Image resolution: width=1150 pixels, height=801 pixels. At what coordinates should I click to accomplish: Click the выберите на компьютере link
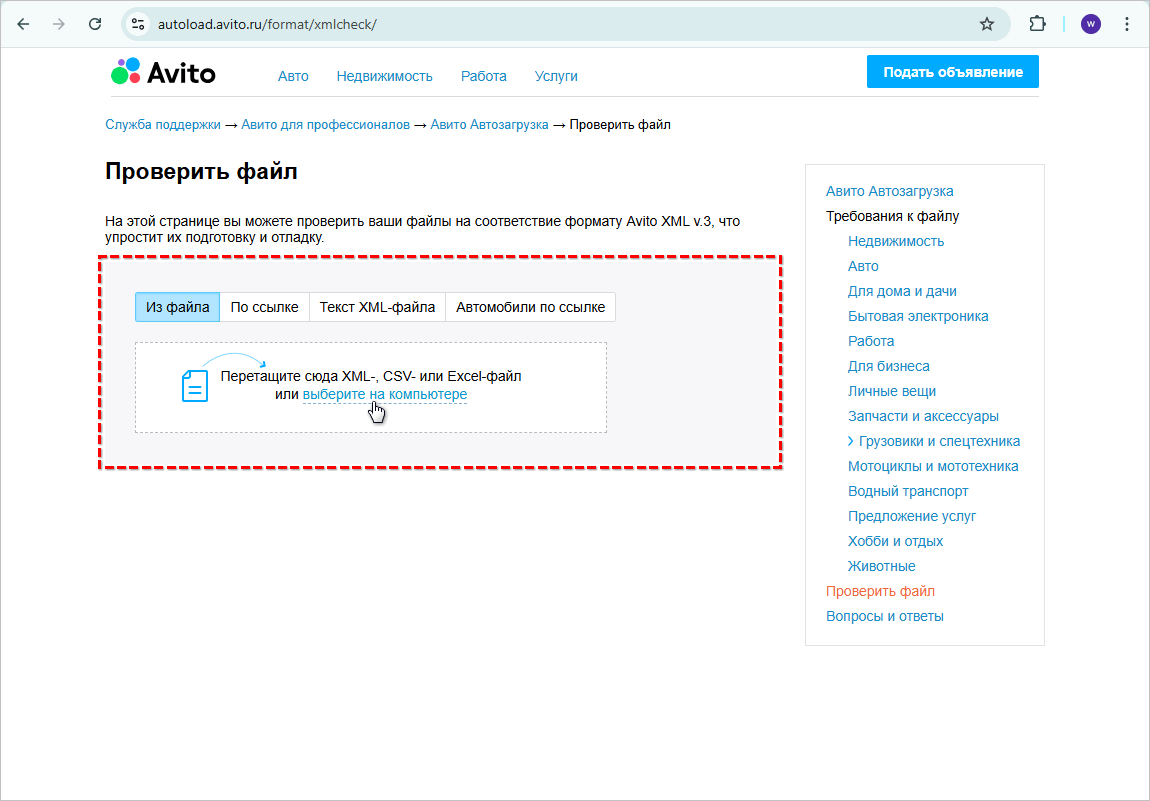384,395
